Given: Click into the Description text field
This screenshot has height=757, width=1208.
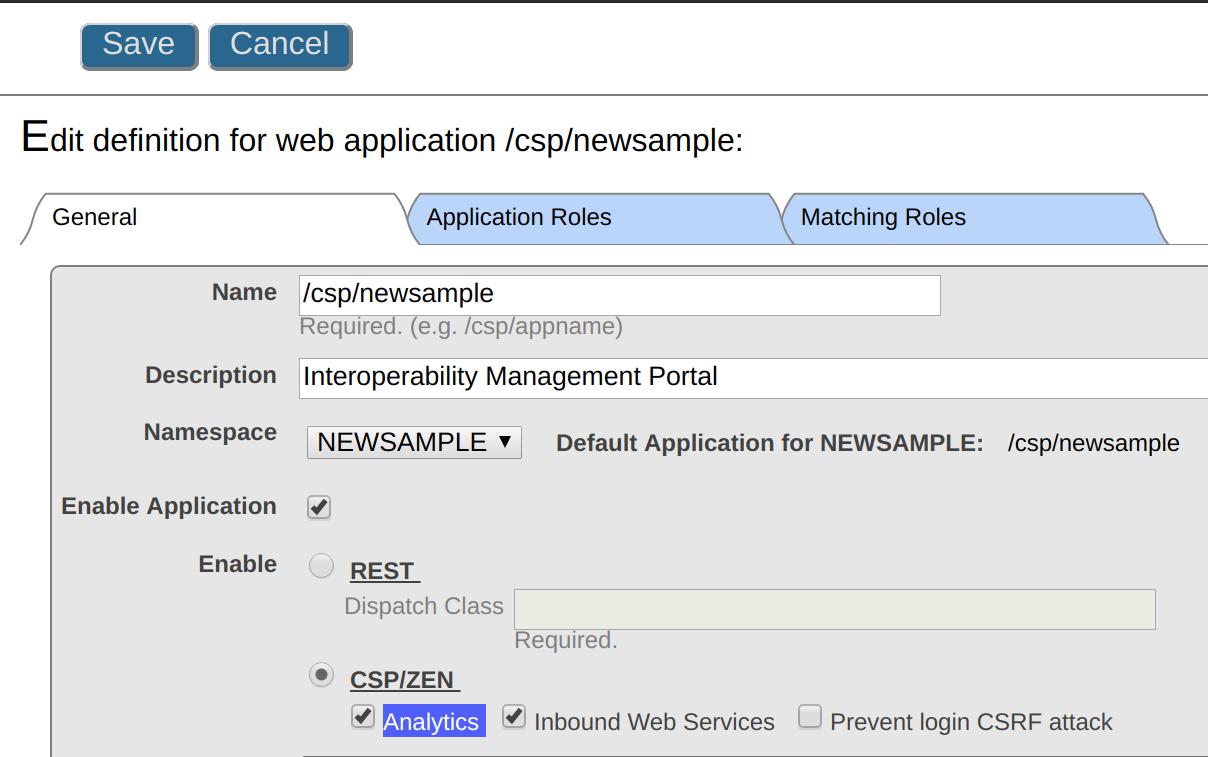Looking at the screenshot, I should 750,377.
